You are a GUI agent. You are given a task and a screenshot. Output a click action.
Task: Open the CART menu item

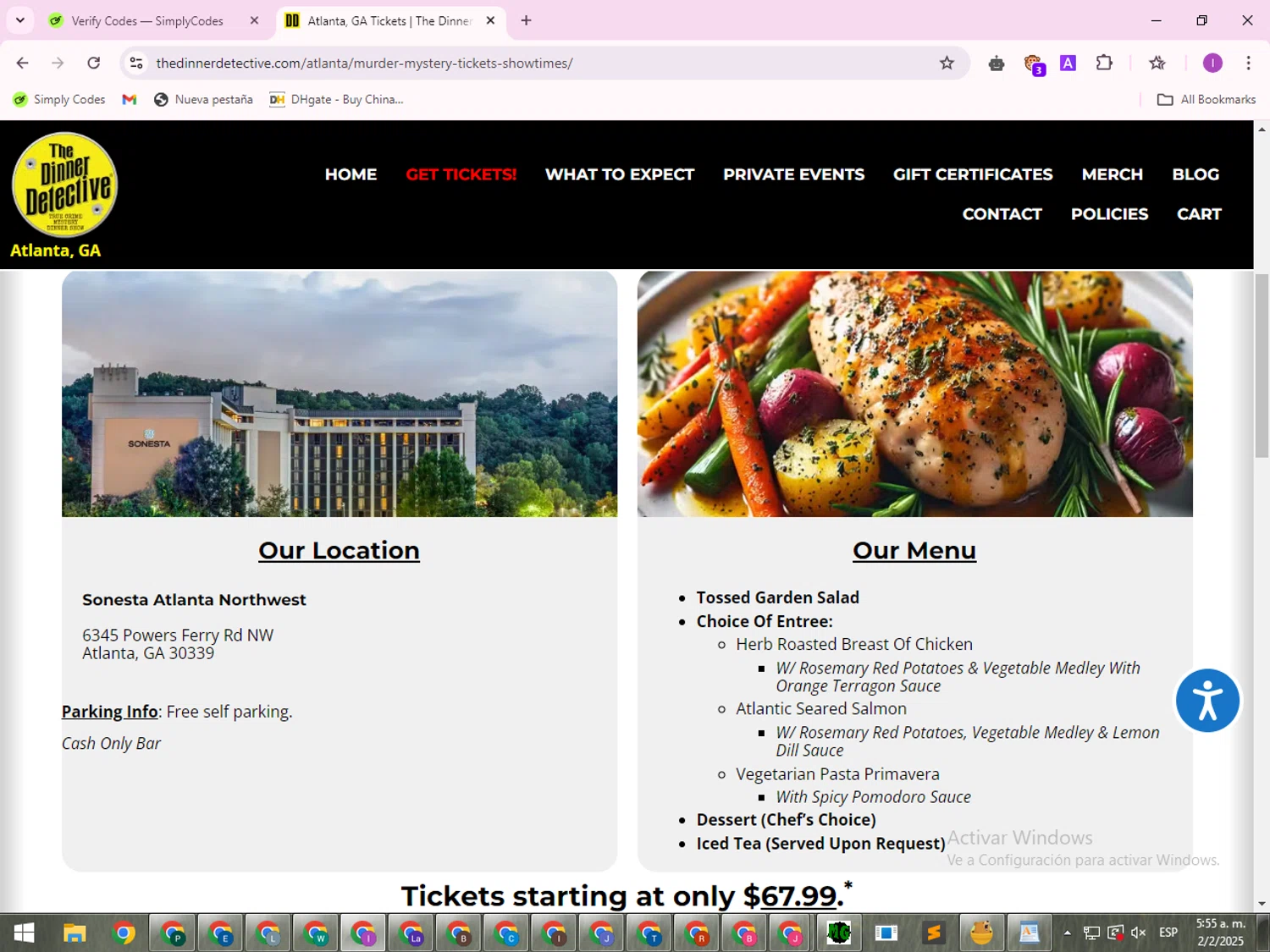pos(1199,214)
